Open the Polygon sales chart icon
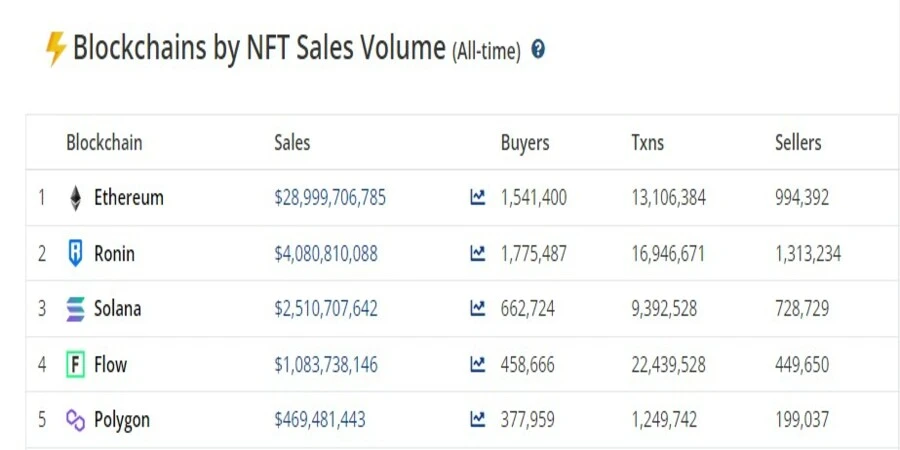 click(x=478, y=420)
